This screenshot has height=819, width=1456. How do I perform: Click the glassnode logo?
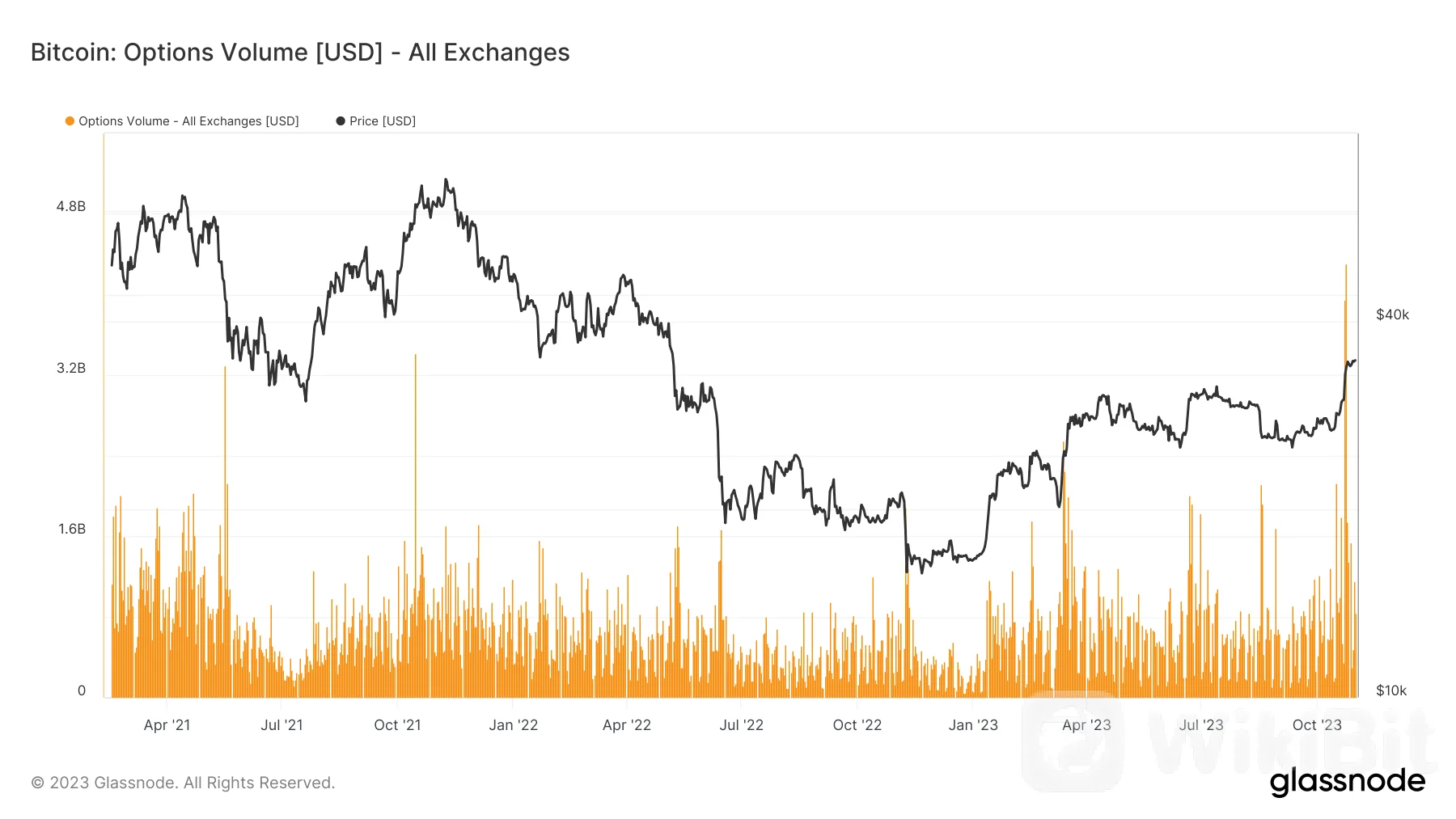1347,782
